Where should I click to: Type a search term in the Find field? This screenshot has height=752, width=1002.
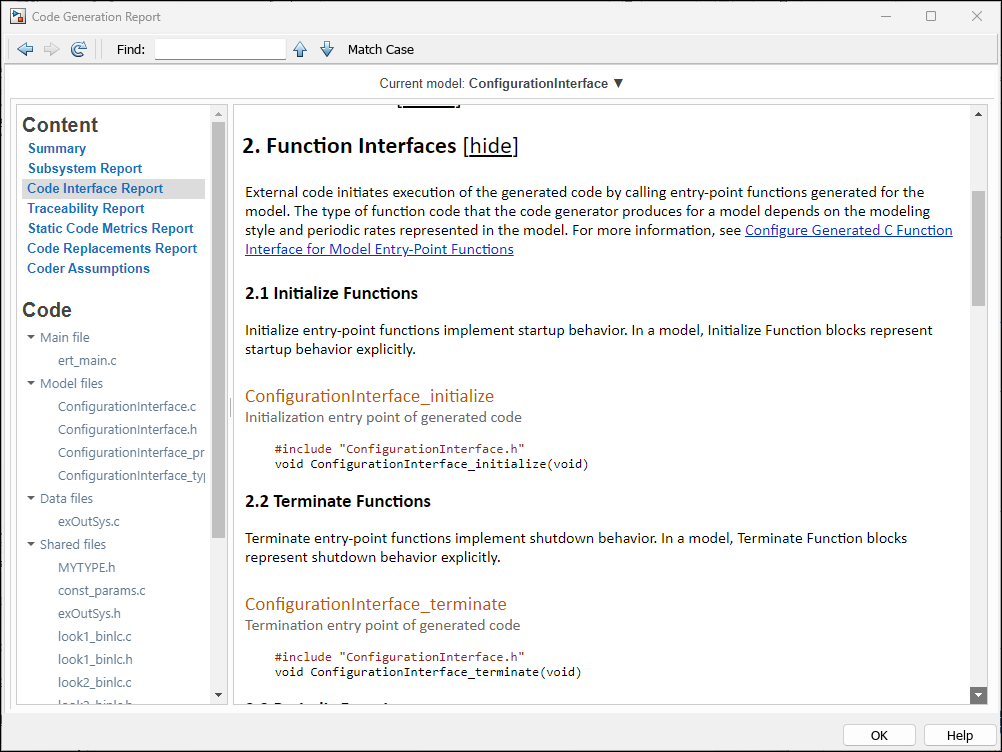[x=219, y=48]
